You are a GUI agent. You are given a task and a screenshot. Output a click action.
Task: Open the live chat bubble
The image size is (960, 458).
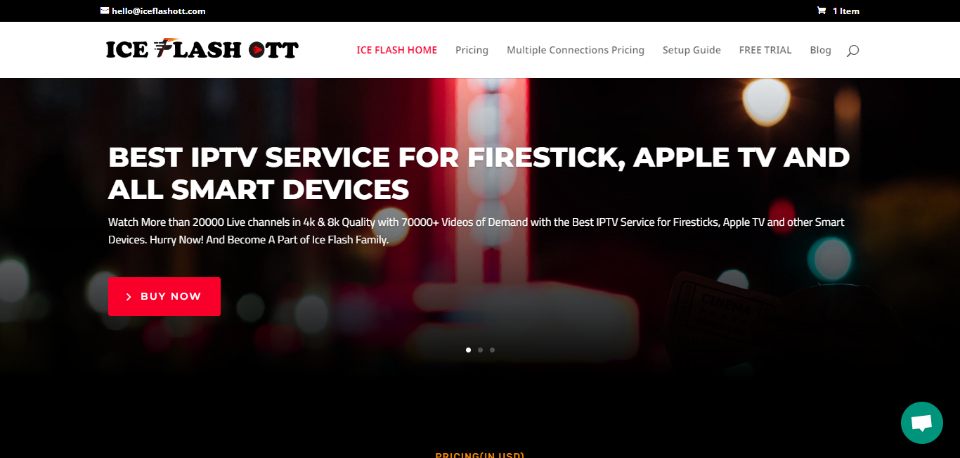tap(921, 422)
